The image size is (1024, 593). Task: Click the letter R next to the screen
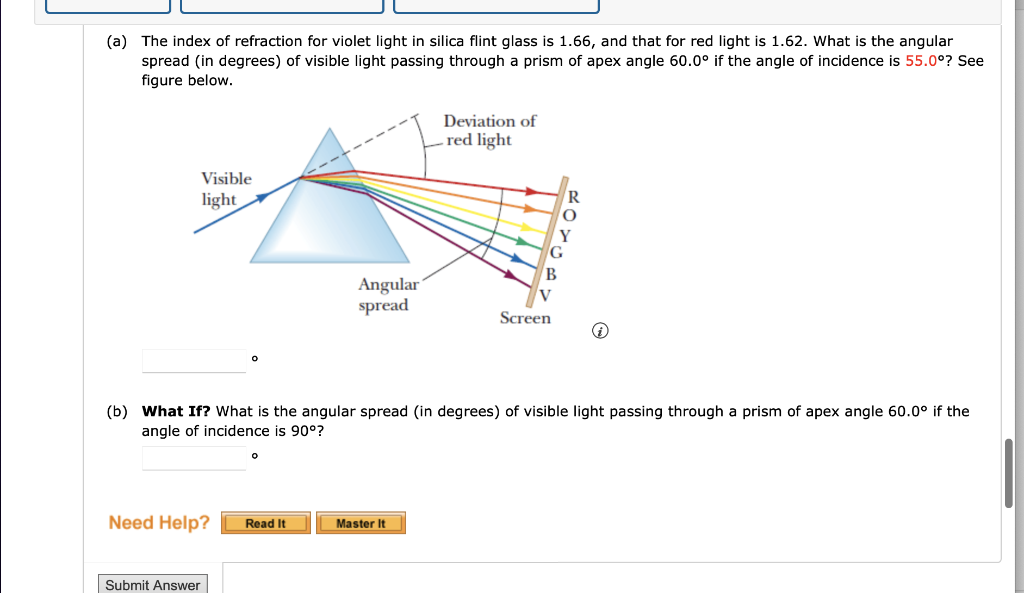tap(573, 197)
